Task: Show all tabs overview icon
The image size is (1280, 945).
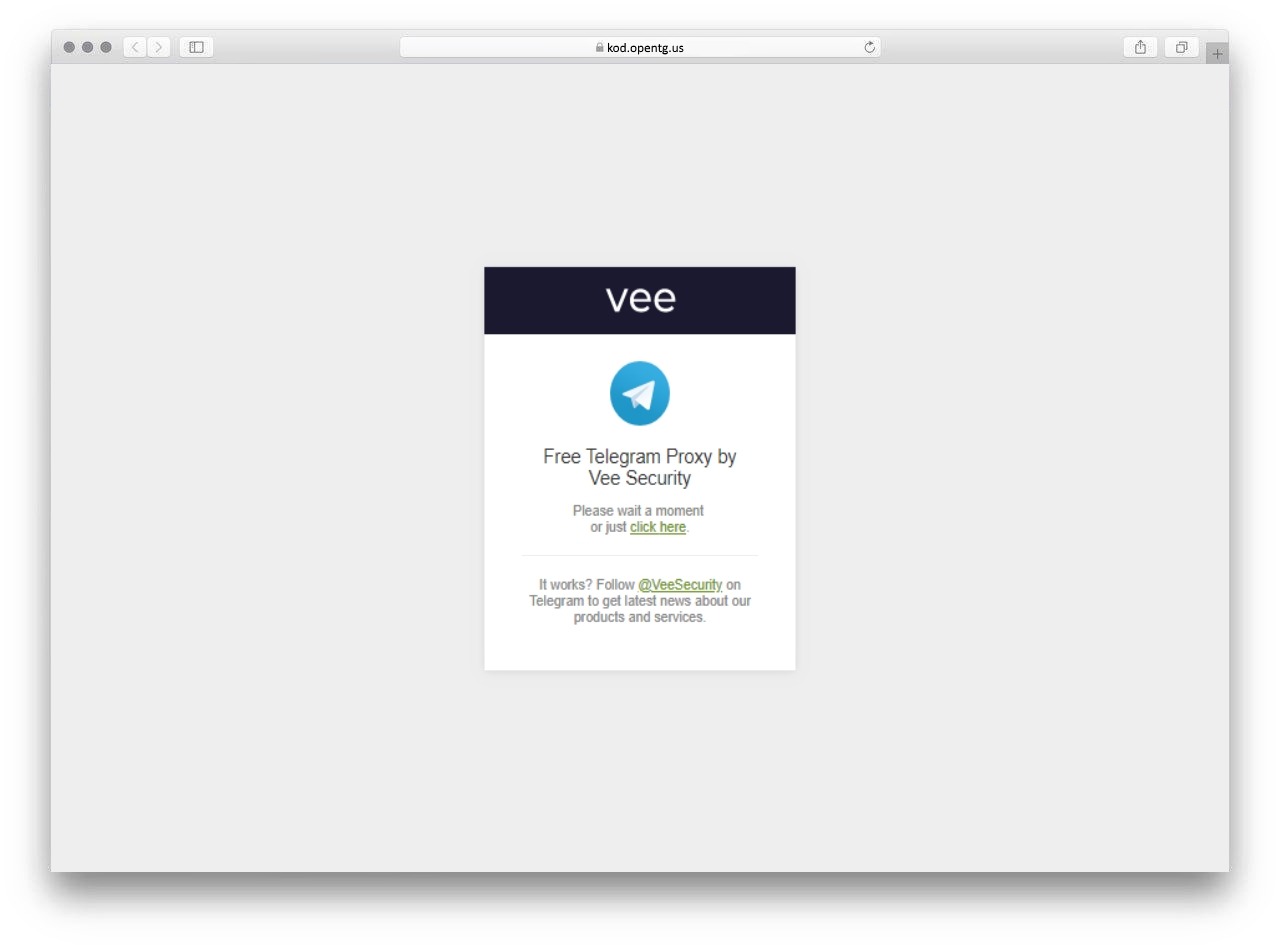Action: tap(1181, 47)
